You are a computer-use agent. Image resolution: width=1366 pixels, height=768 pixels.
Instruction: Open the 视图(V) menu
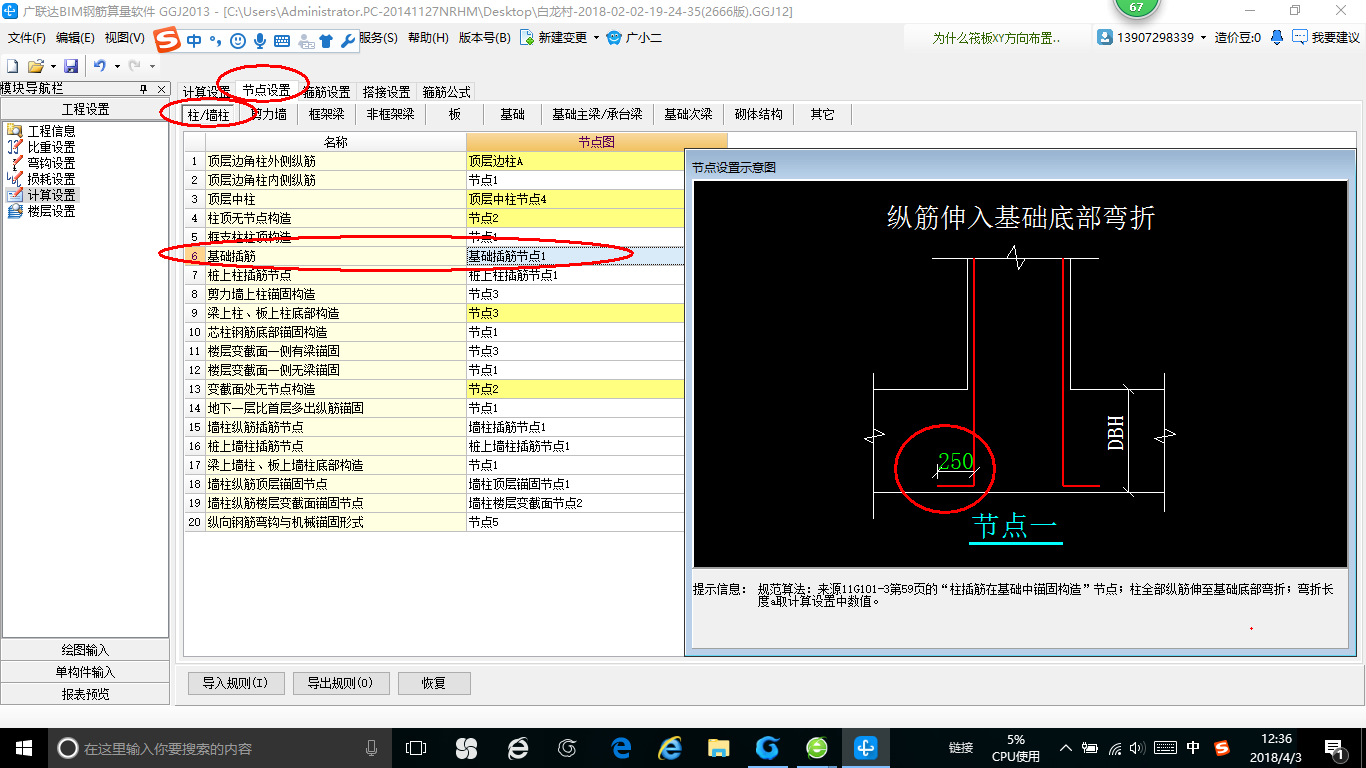tap(125, 38)
